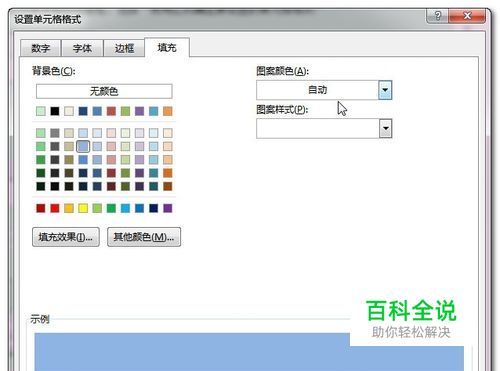
Task: Choose yellow in standard colors row
Action: point(83,208)
